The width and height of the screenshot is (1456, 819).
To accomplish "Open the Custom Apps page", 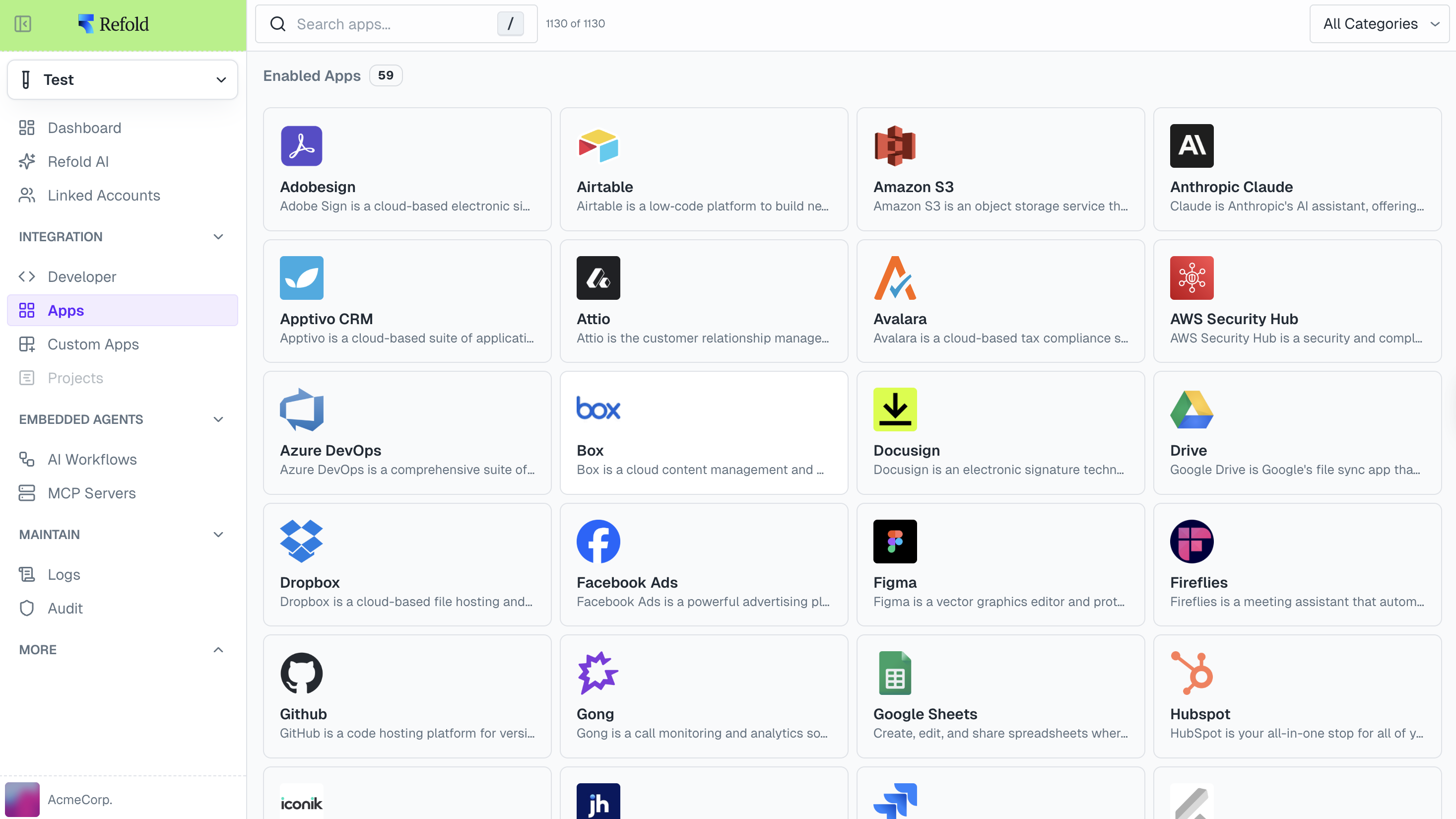I will coord(93,344).
